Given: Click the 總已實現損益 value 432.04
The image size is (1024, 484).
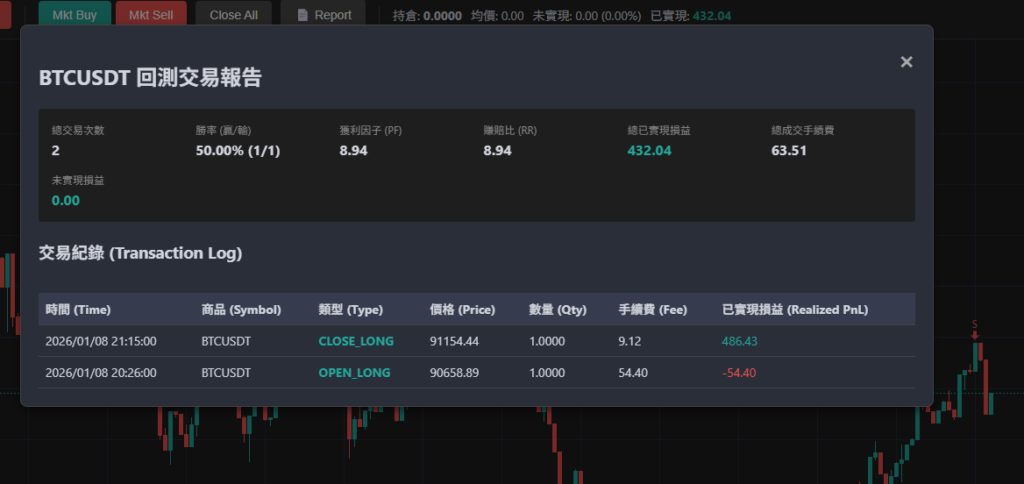Looking at the screenshot, I should tap(649, 151).
